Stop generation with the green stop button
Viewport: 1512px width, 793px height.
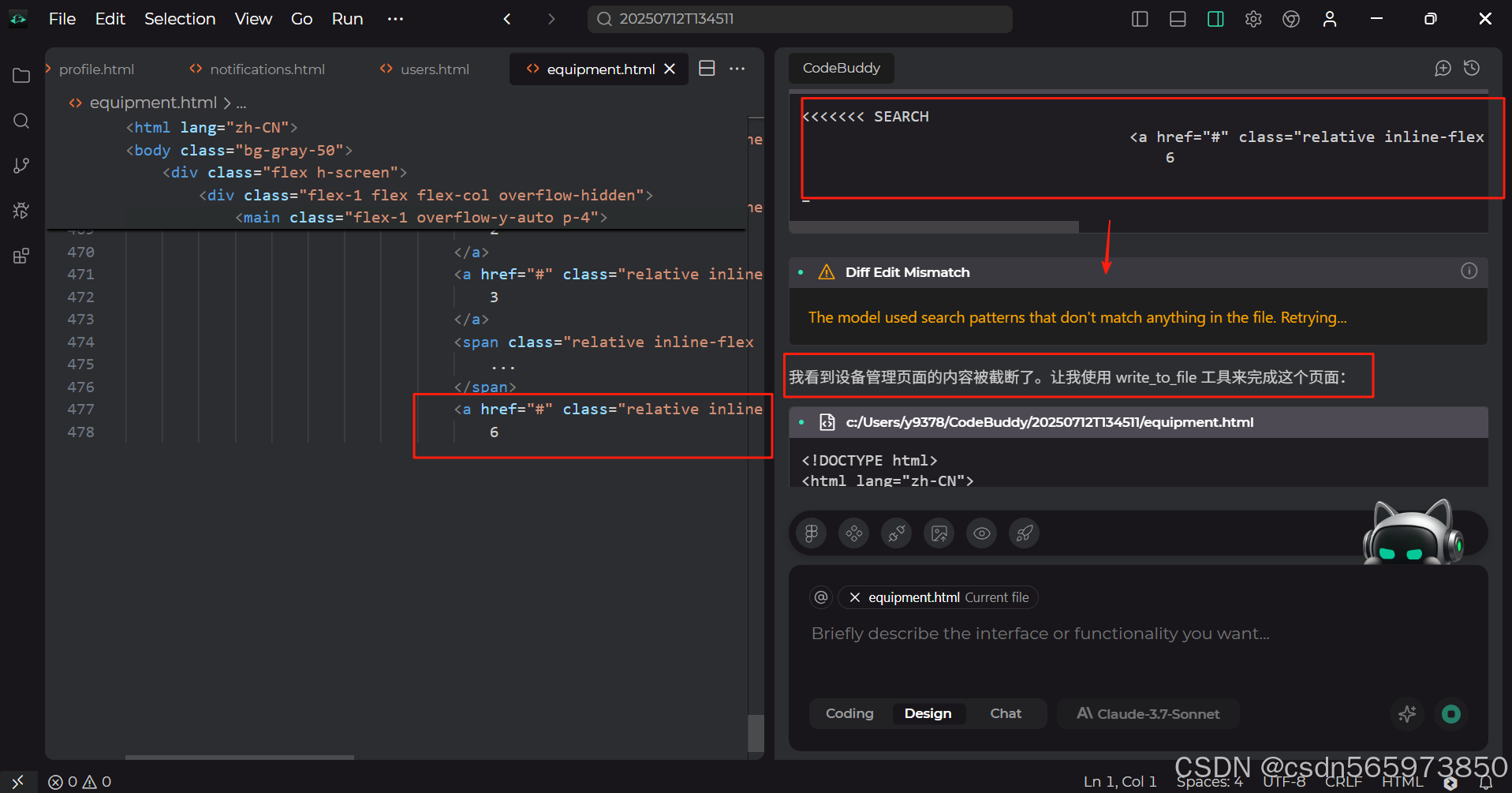pyautogui.click(x=1451, y=714)
